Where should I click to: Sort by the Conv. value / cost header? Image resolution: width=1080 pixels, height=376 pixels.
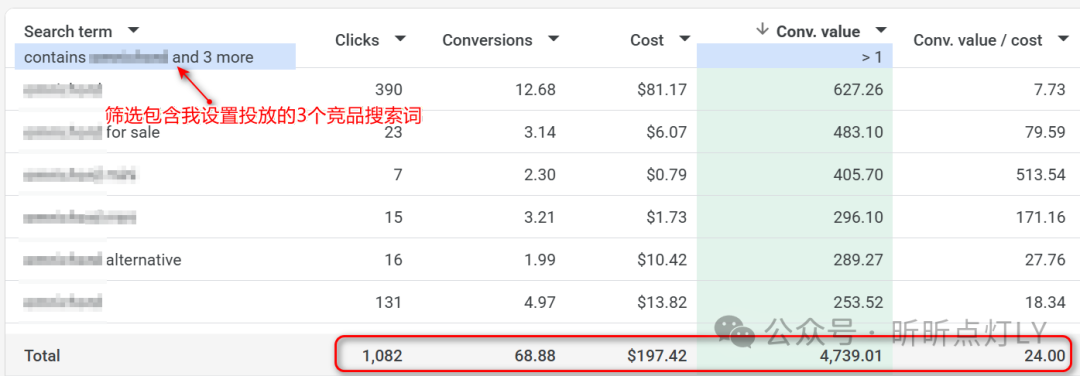pyautogui.click(x=978, y=40)
